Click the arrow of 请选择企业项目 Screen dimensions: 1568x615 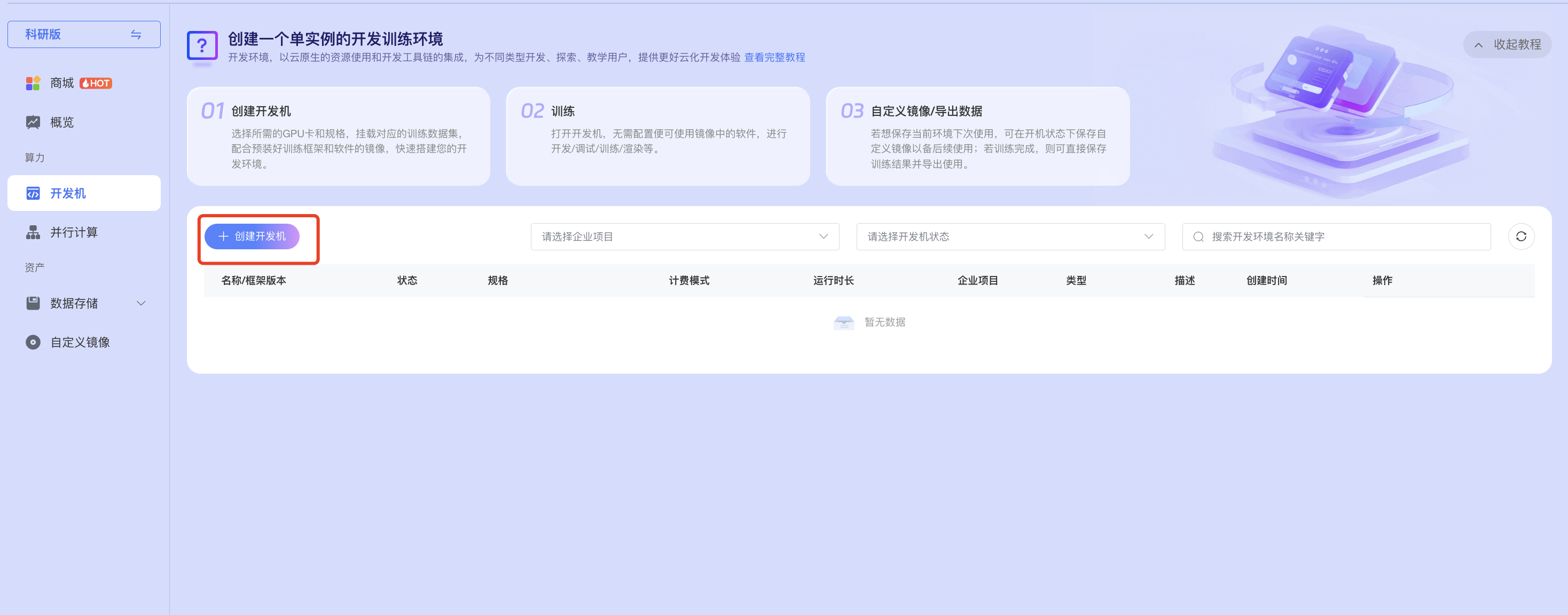click(x=824, y=236)
